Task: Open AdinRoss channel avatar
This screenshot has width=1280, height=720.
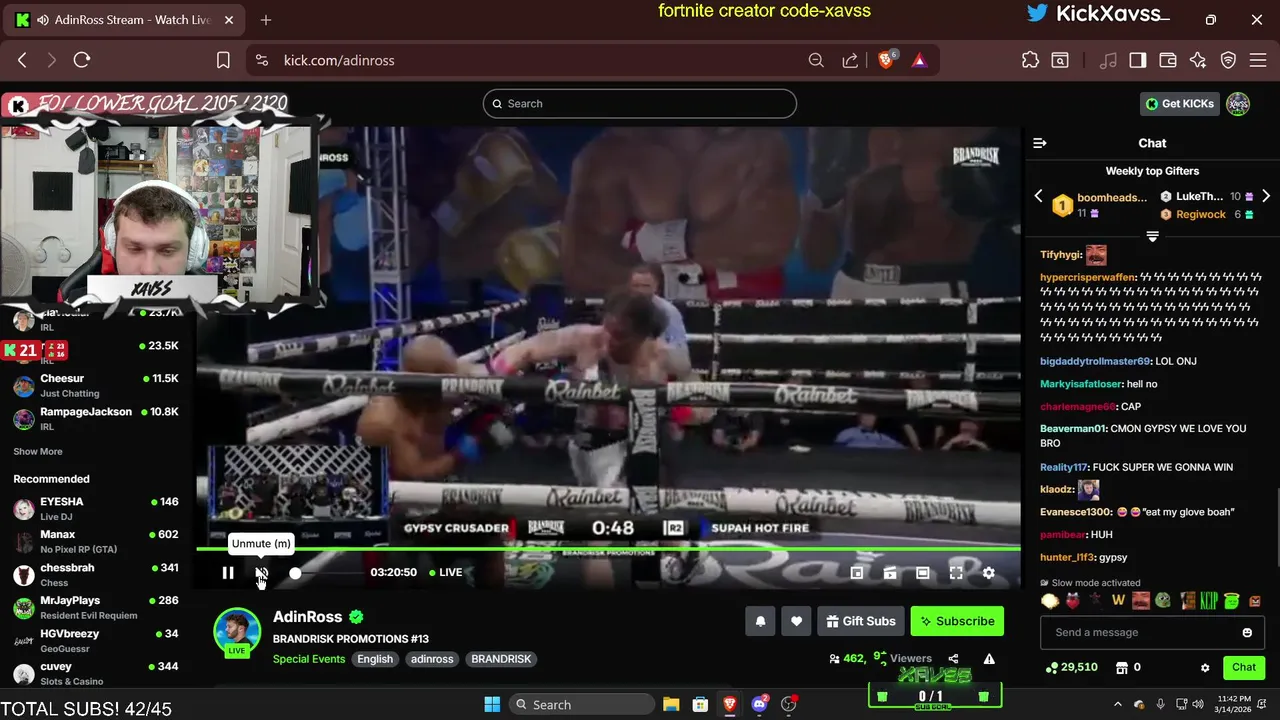Action: [x=237, y=631]
